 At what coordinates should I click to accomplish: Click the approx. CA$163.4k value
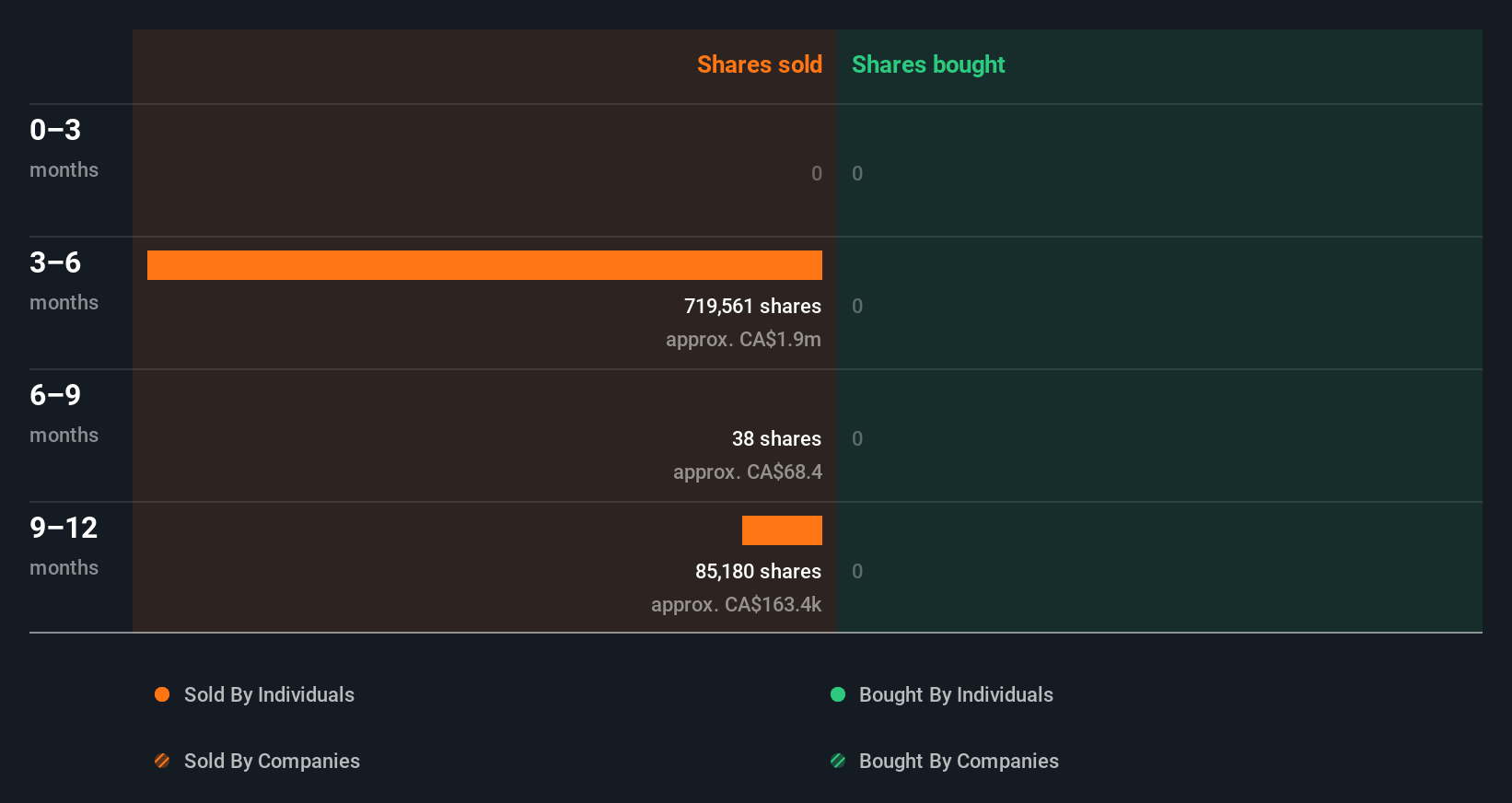pyautogui.click(x=736, y=604)
